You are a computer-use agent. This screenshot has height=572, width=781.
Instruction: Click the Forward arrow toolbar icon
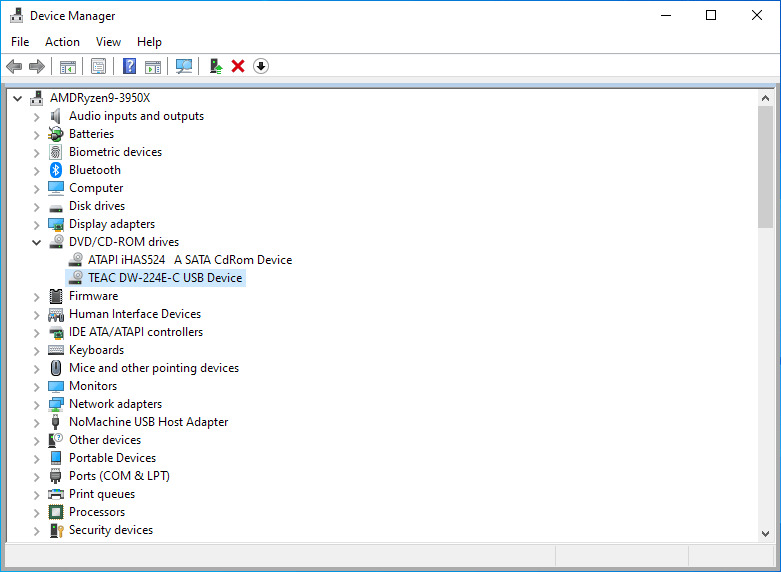37,66
